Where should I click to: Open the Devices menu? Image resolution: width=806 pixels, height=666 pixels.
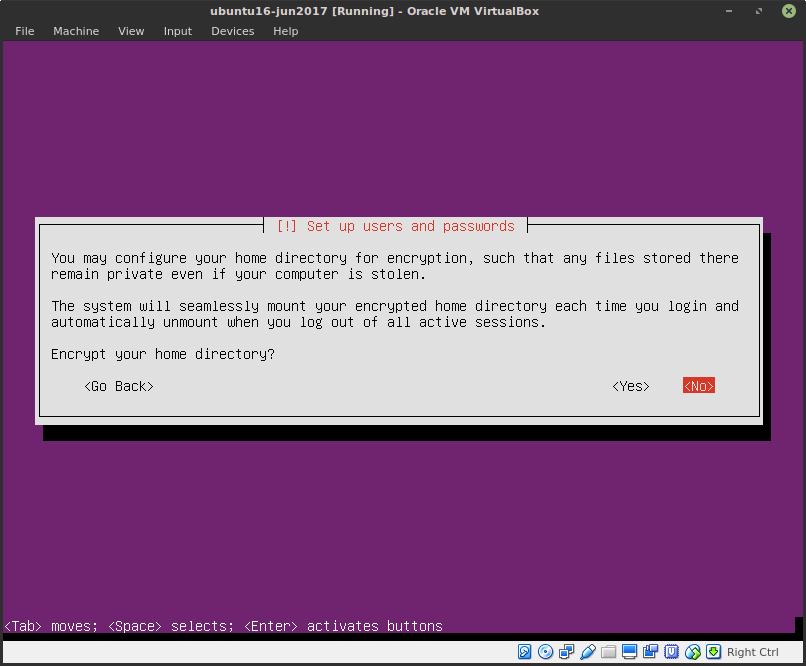pyautogui.click(x=232, y=31)
